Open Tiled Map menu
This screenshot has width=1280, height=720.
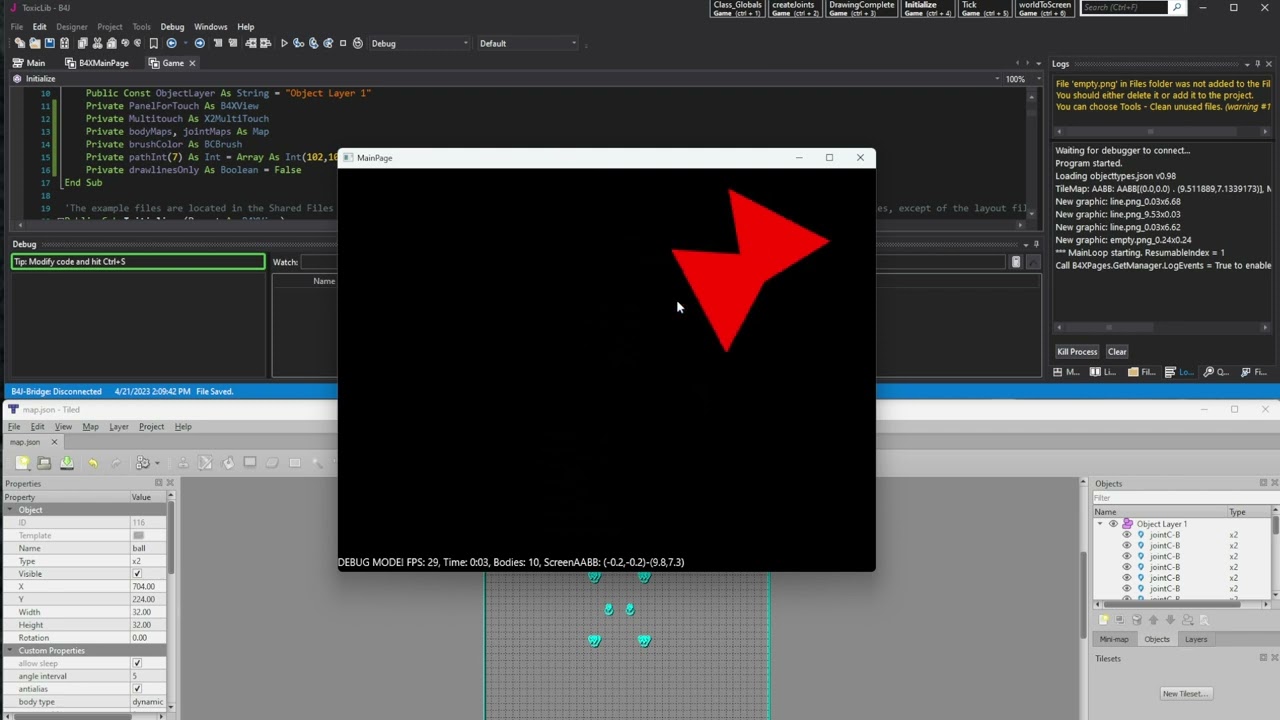click(x=90, y=427)
